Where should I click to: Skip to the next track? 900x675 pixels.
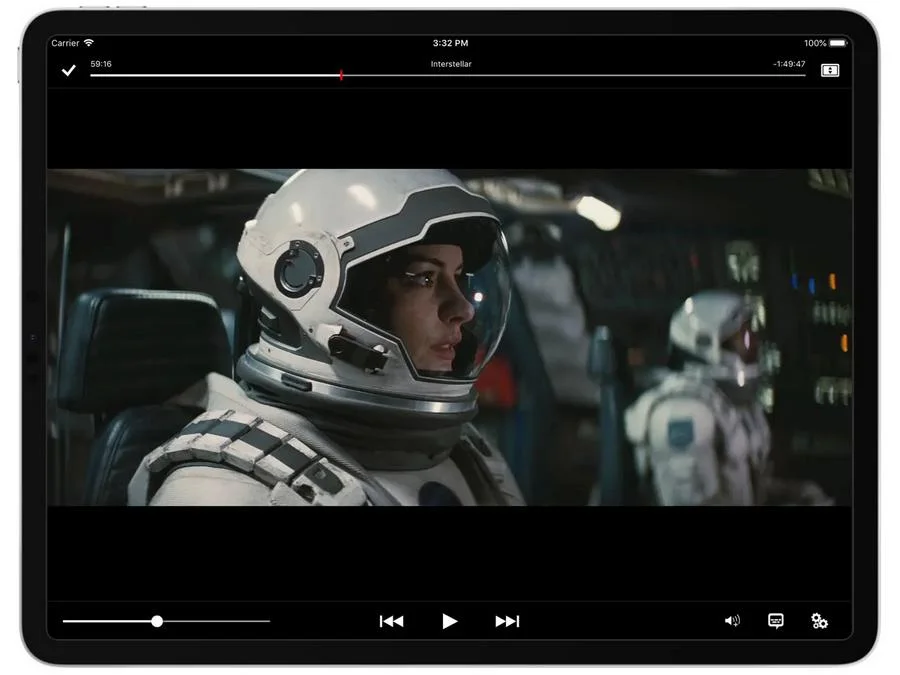507,621
